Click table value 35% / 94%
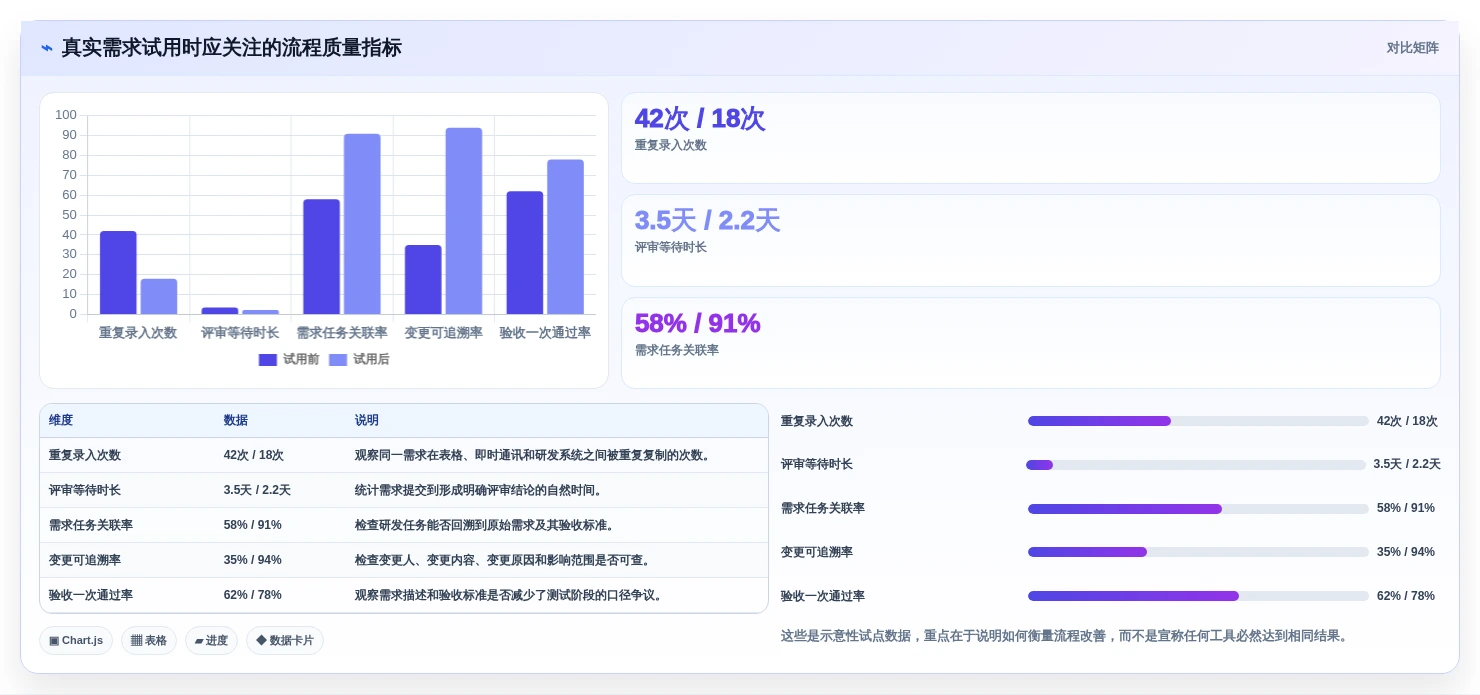1480x695 pixels. (x=253, y=560)
